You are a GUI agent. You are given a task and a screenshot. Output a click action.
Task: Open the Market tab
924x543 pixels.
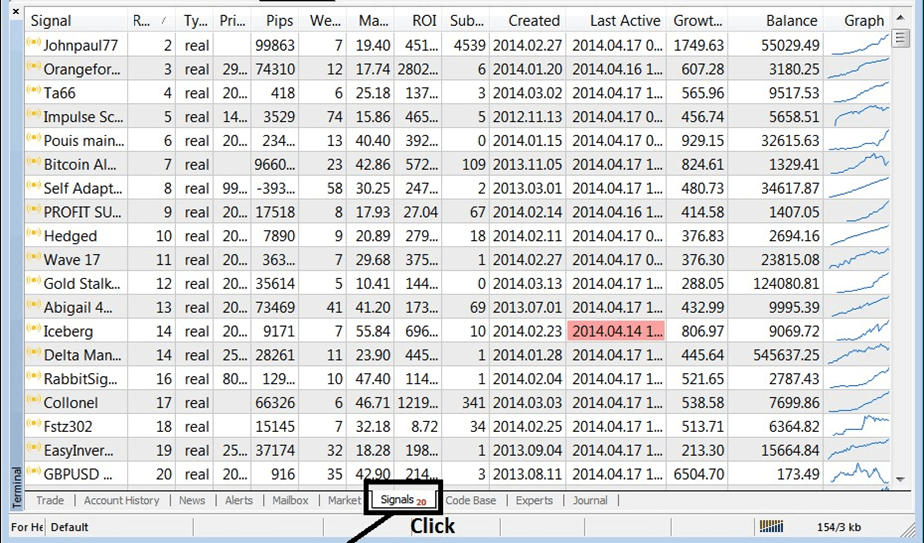[x=345, y=501]
